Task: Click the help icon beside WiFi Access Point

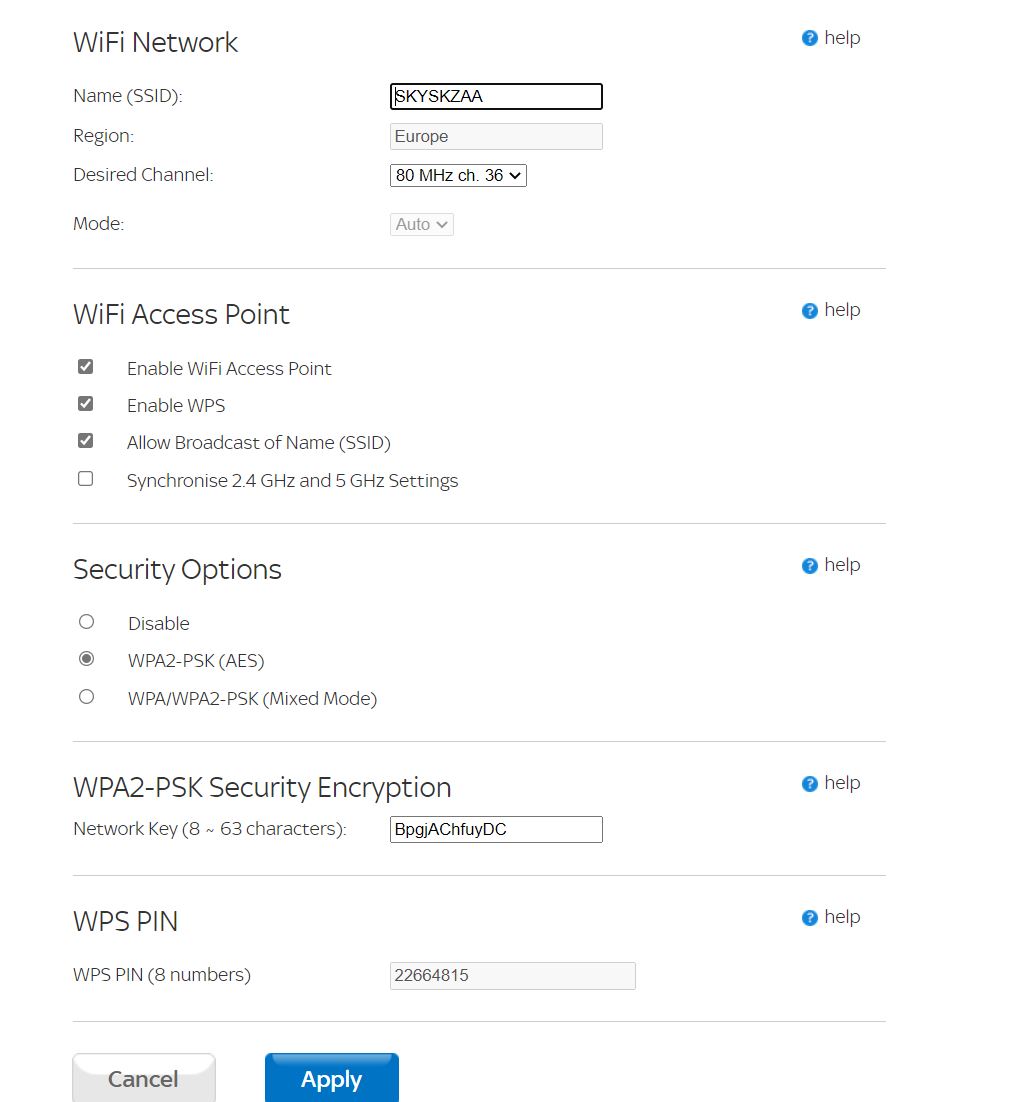Action: click(810, 311)
